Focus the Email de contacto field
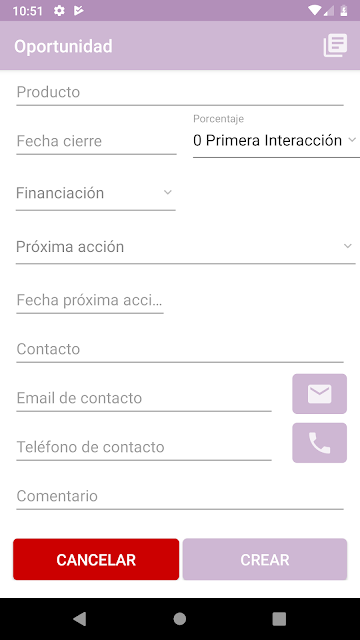The width and height of the screenshot is (360, 640). 144,398
